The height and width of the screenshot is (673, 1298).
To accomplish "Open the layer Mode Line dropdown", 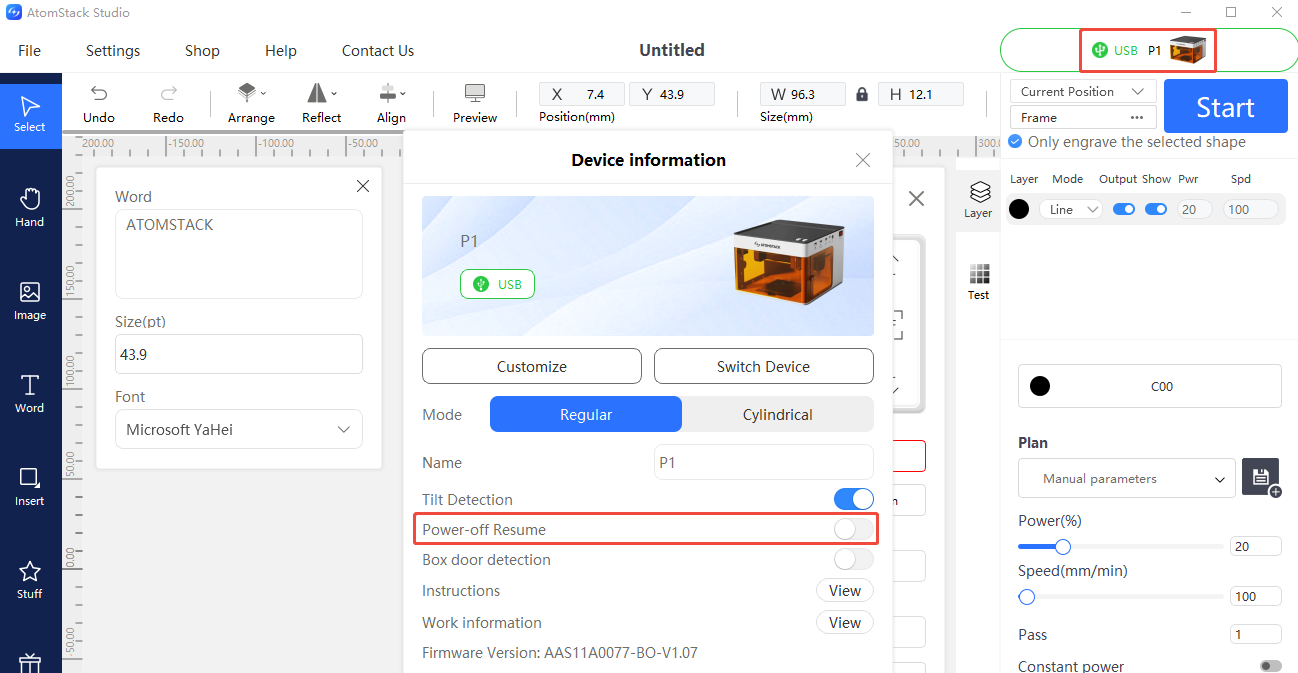I will tap(1071, 209).
